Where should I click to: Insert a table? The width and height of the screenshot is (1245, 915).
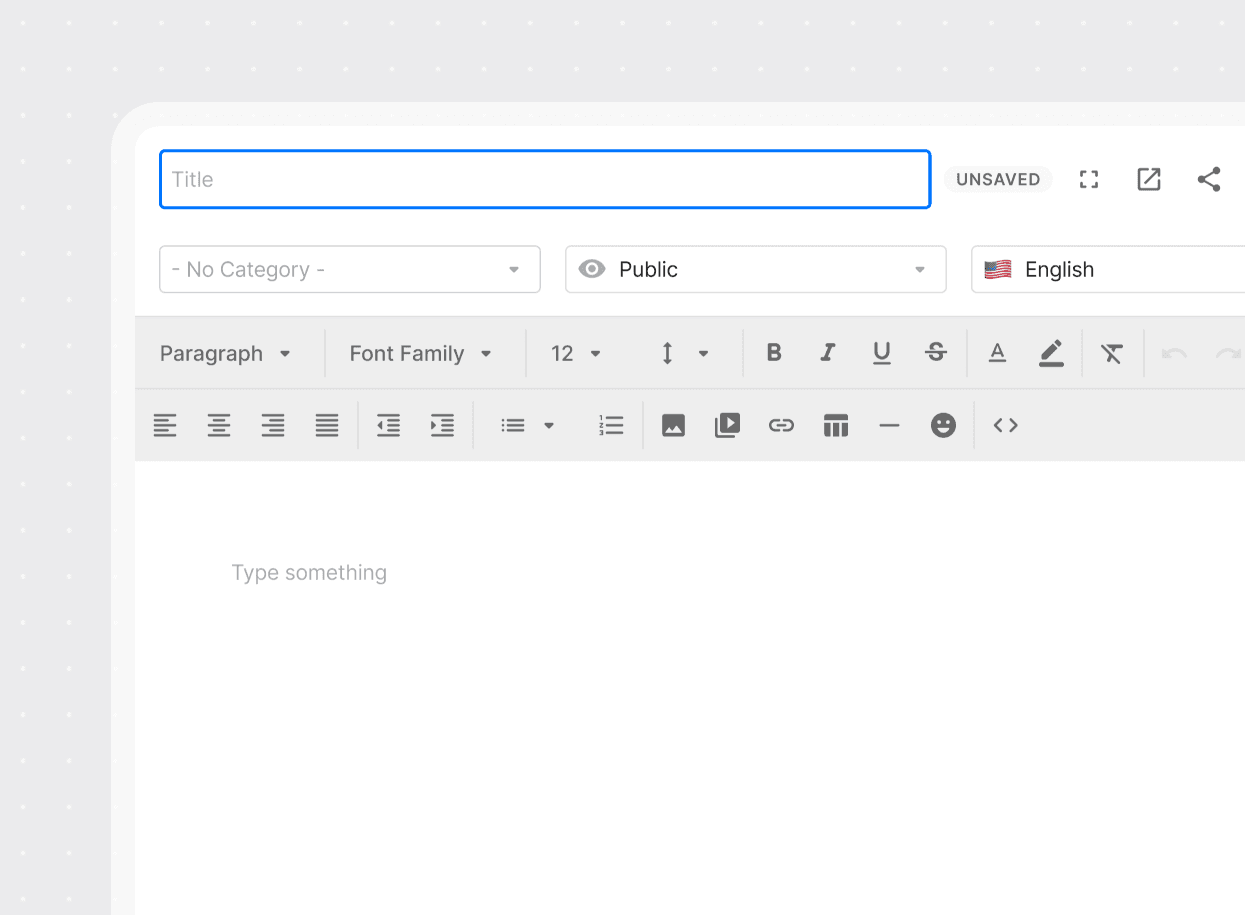836,425
